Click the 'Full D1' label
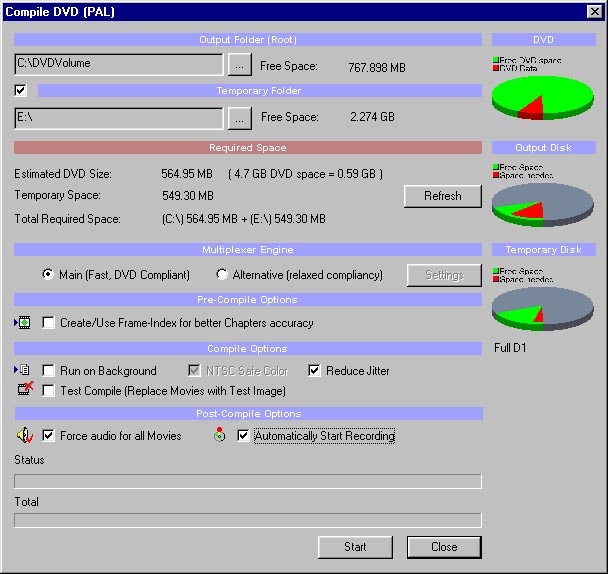The height and width of the screenshot is (574, 608). point(510,348)
